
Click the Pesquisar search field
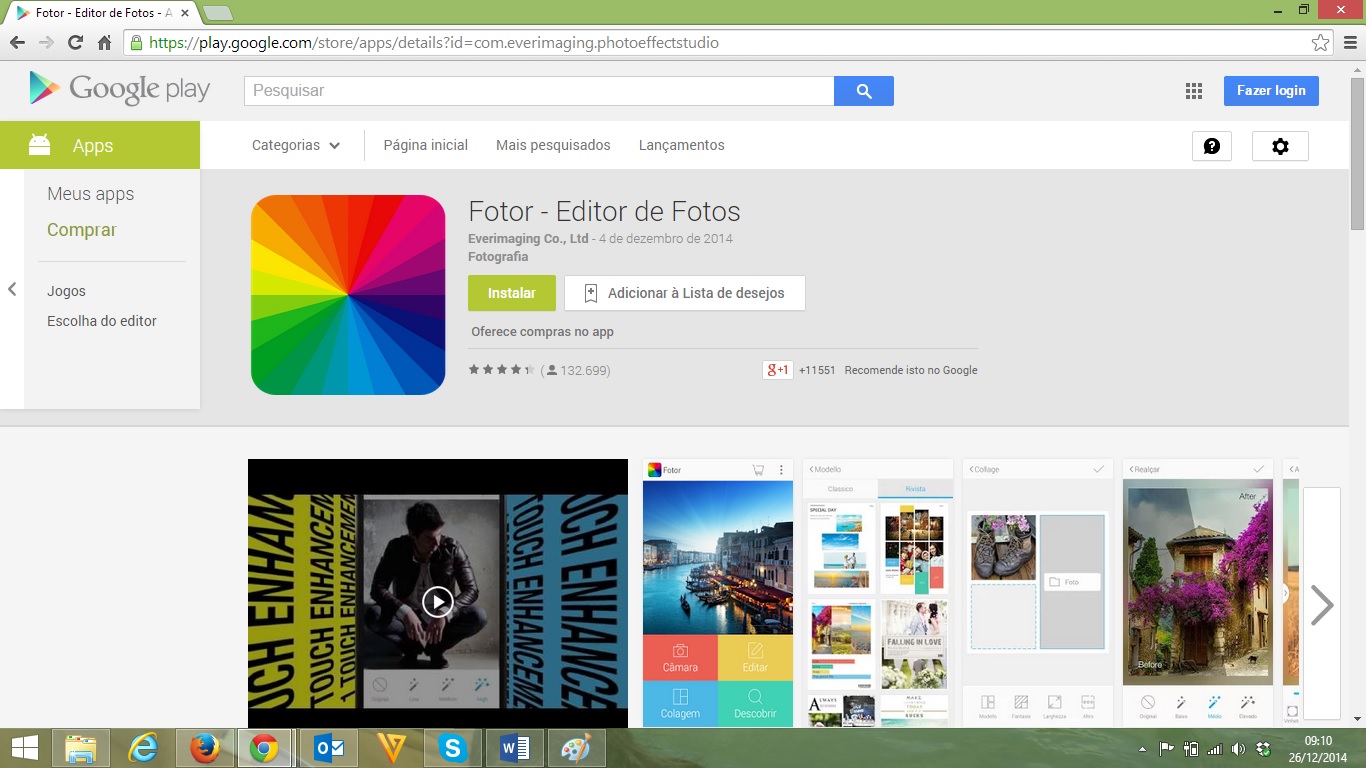click(x=538, y=91)
